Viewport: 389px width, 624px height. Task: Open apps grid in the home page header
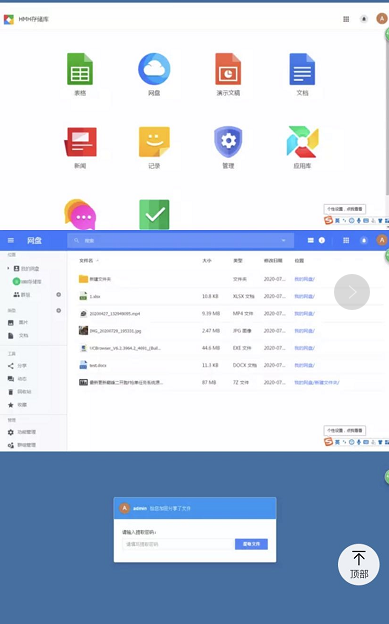[x=346, y=19]
